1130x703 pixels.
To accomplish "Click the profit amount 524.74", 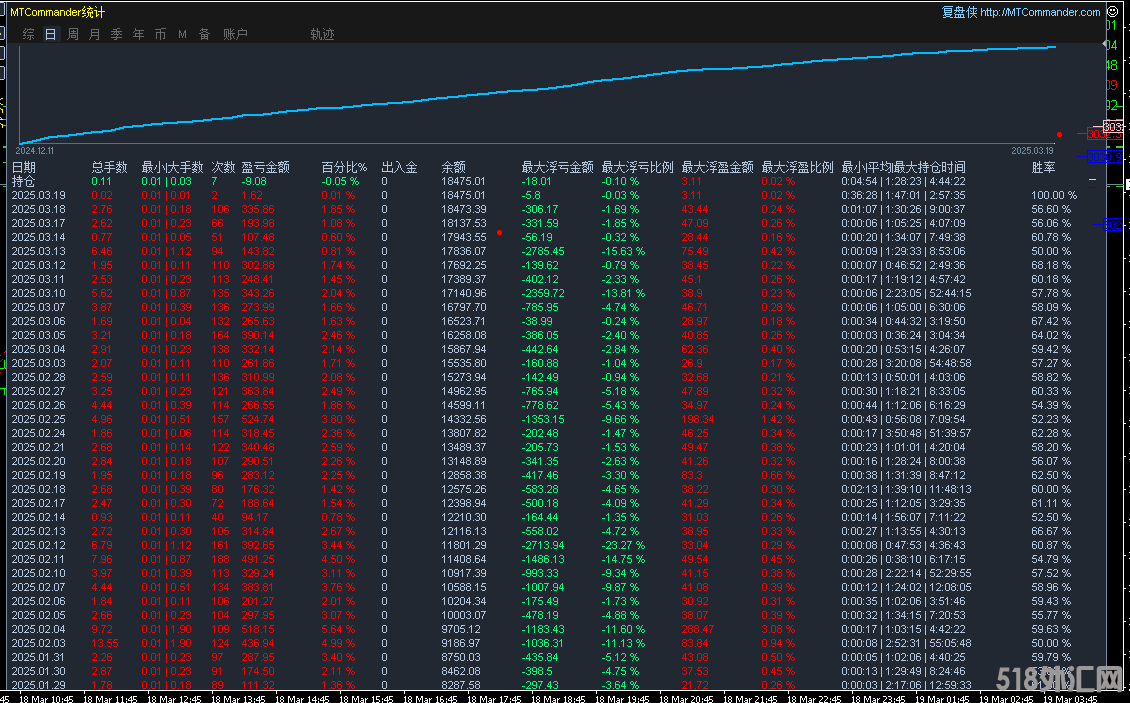I will 258,419.
